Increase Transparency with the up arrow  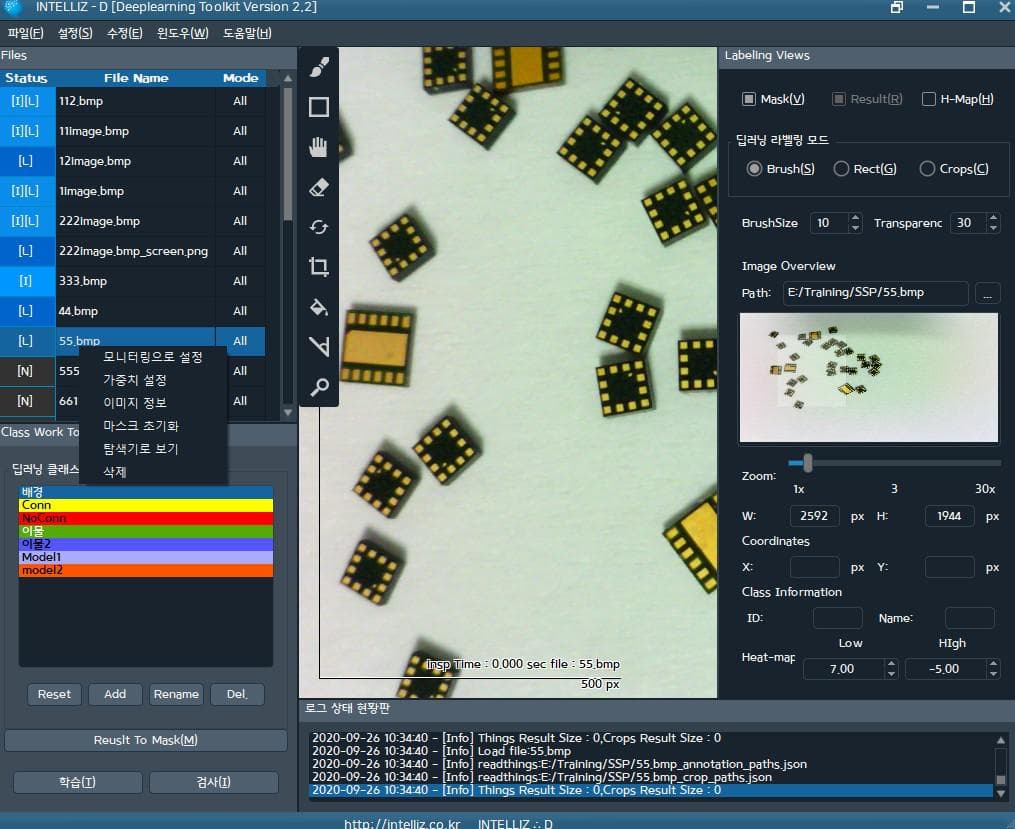coord(993,218)
